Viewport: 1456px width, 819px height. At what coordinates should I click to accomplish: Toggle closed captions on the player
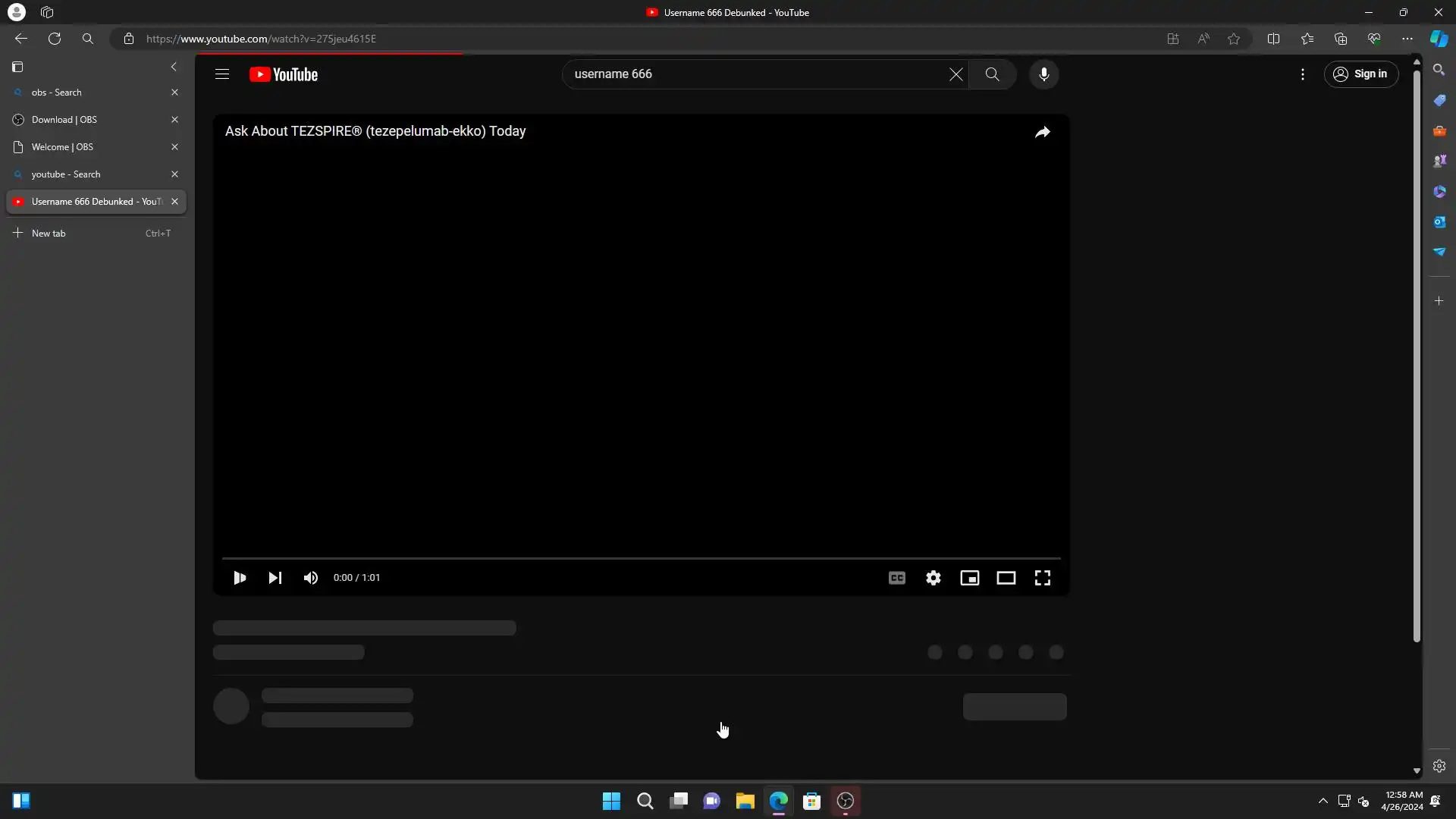click(x=897, y=578)
